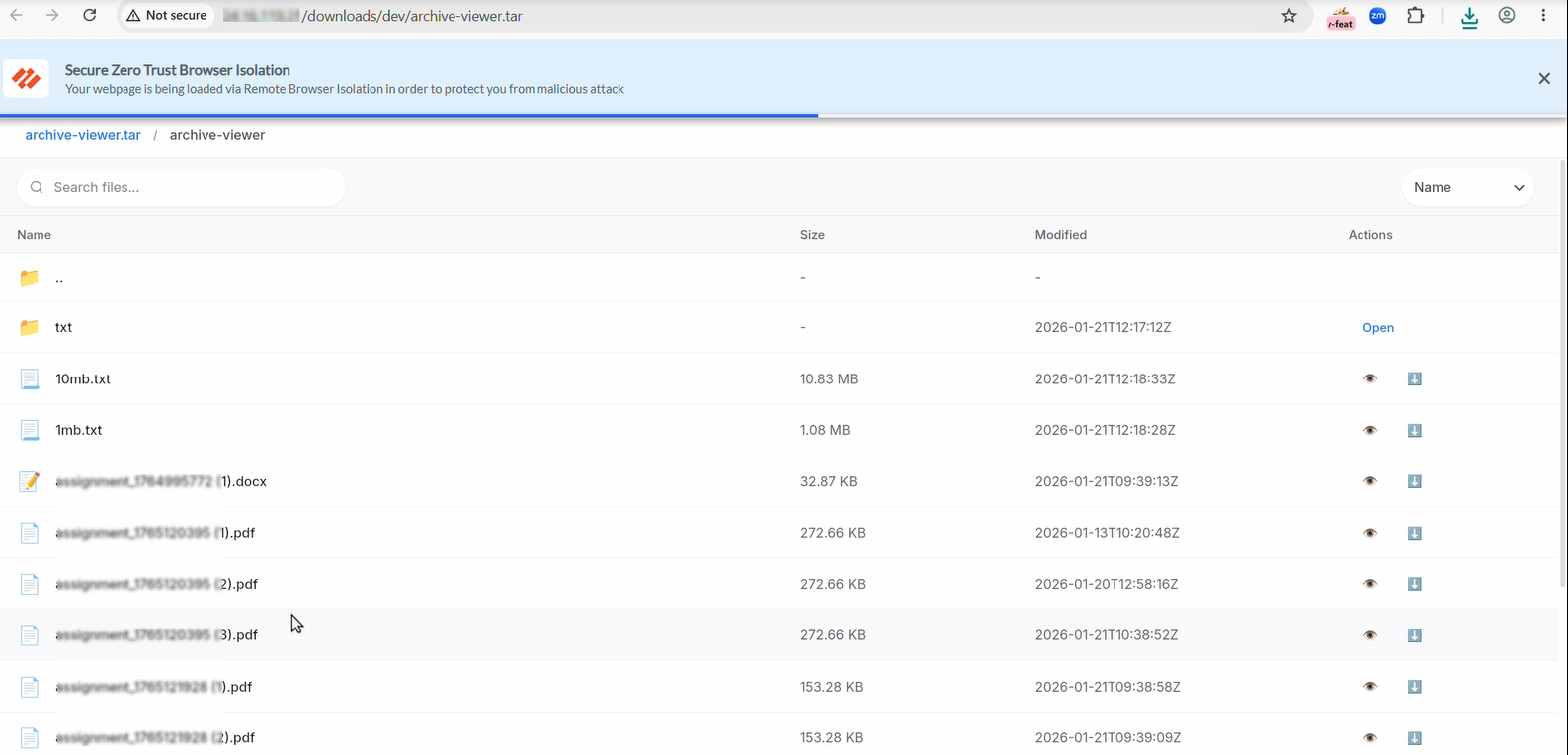Click the file icon of the PDF modified 2026-01-13
Image resolution: width=1568 pixels, height=755 pixels.
[x=30, y=533]
